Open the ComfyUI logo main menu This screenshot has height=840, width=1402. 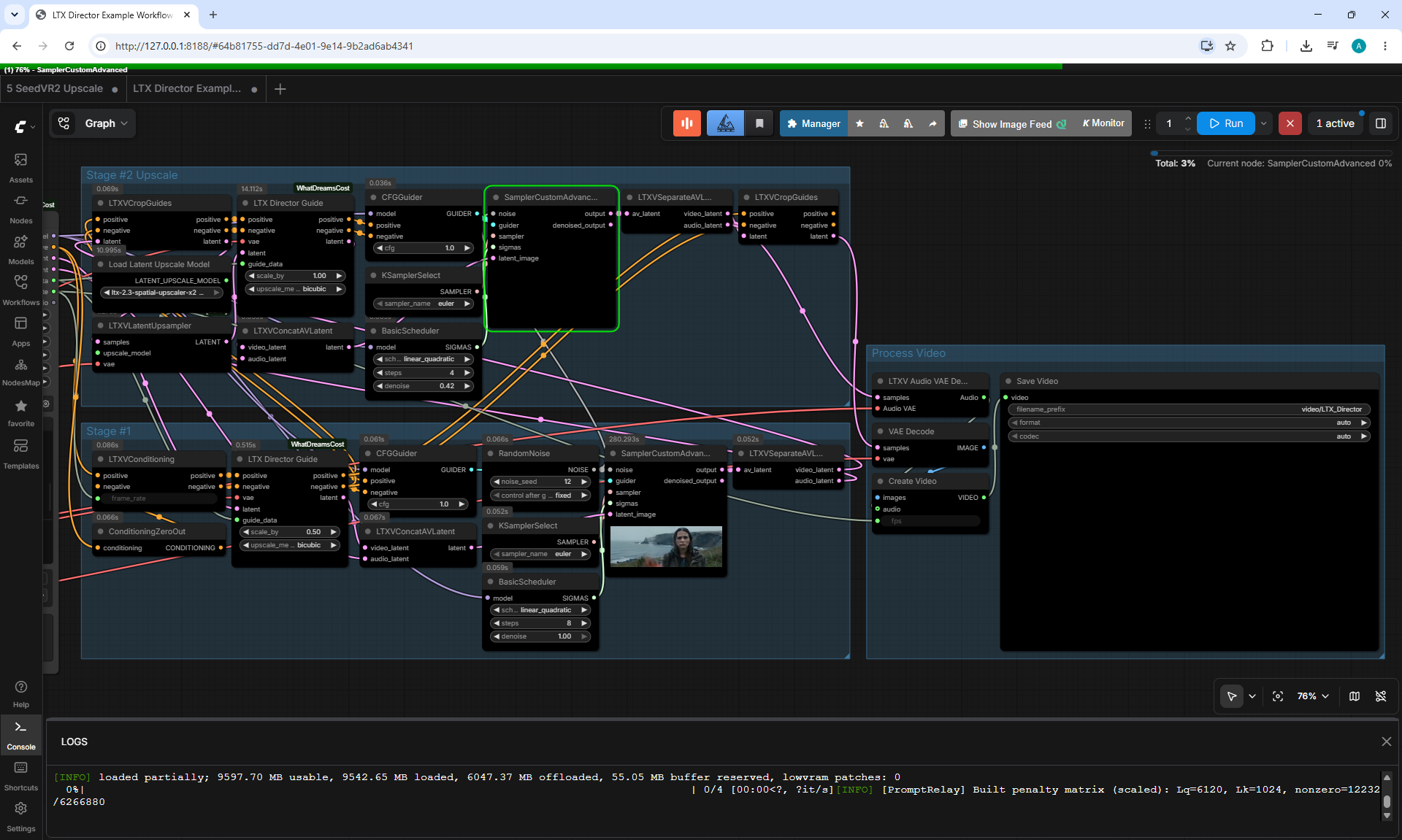click(x=24, y=127)
